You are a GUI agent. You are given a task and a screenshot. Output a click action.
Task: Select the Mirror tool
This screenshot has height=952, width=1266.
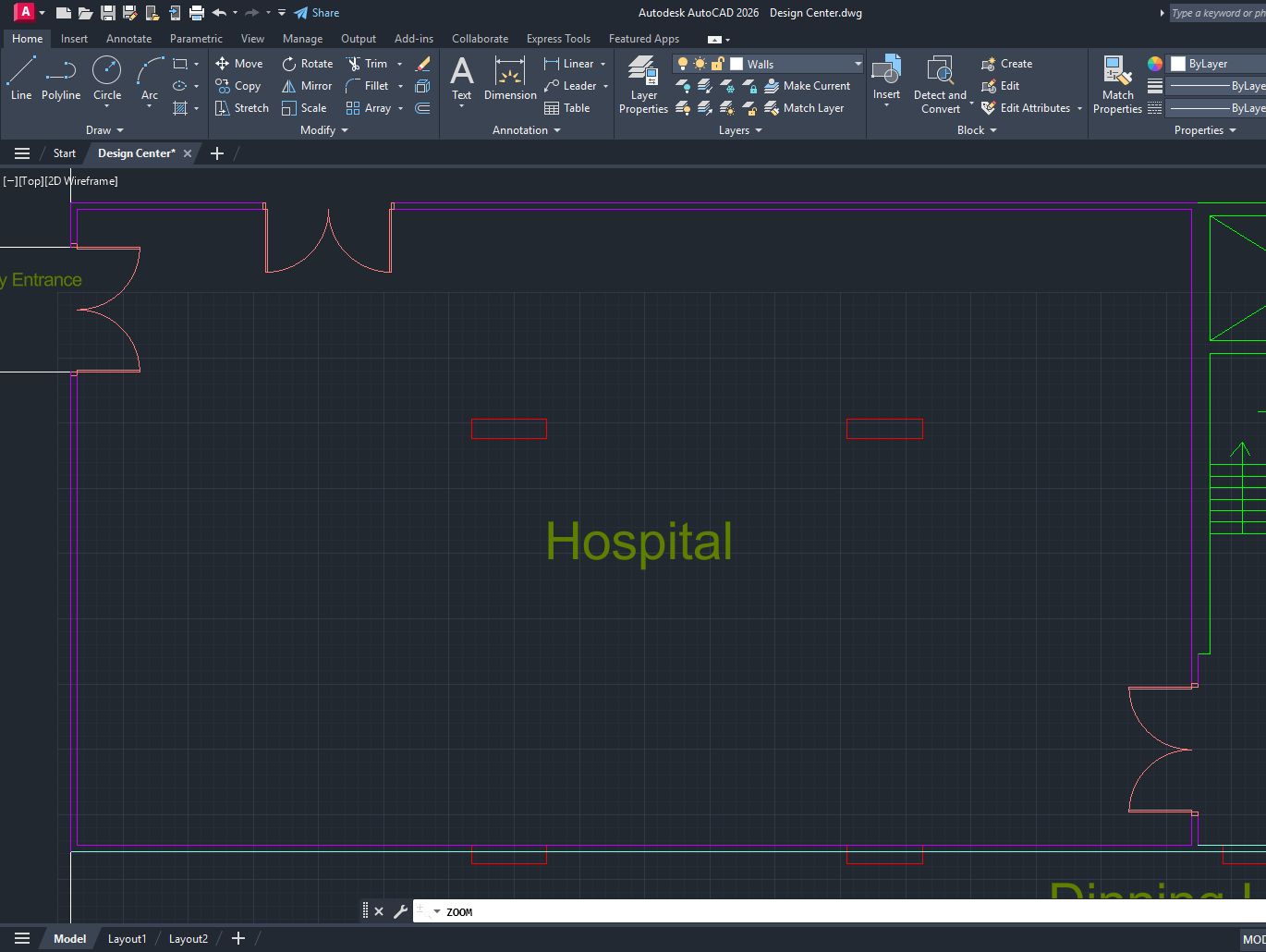(x=307, y=86)
